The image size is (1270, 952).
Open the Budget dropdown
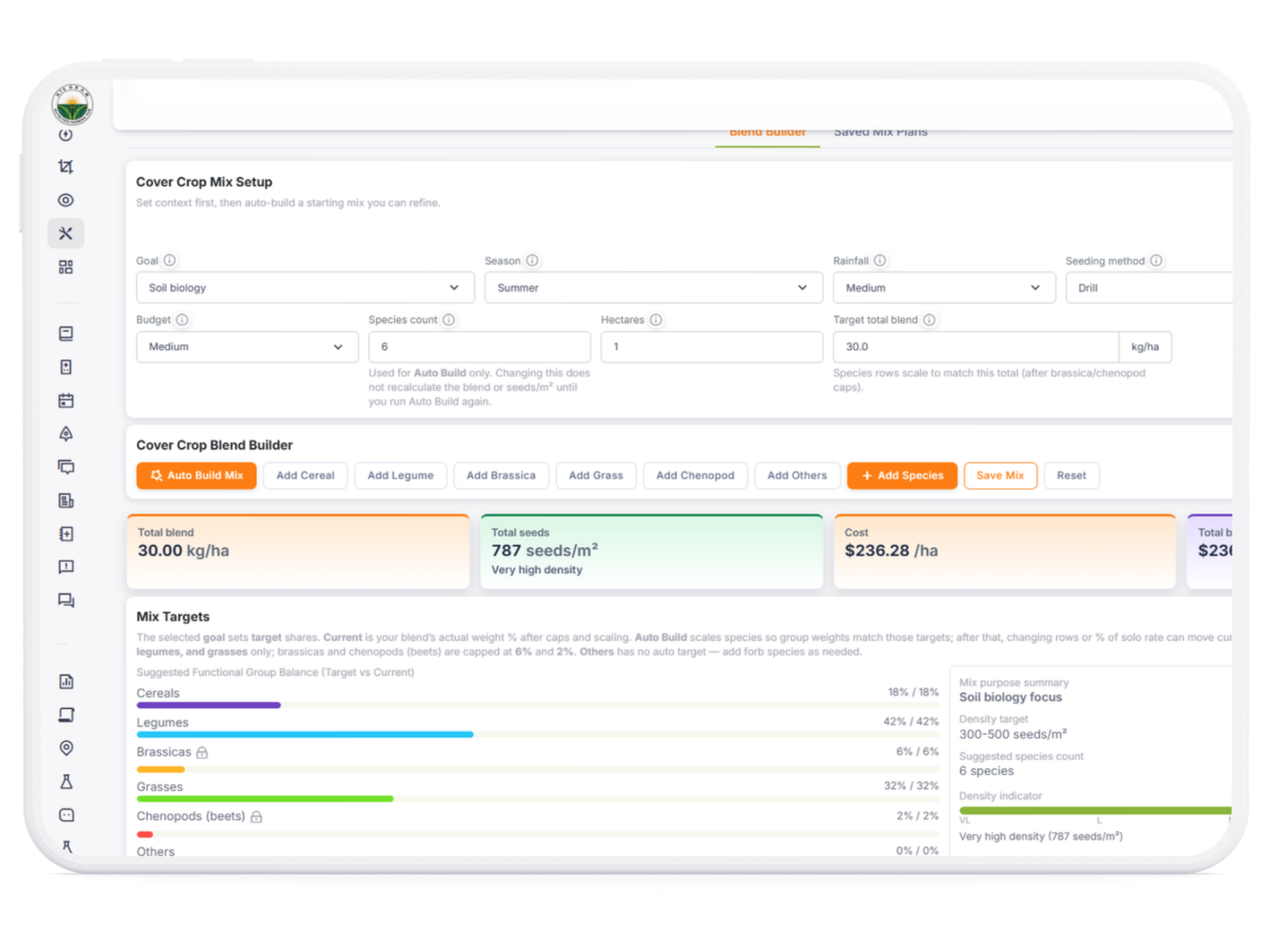click(247, 347)
